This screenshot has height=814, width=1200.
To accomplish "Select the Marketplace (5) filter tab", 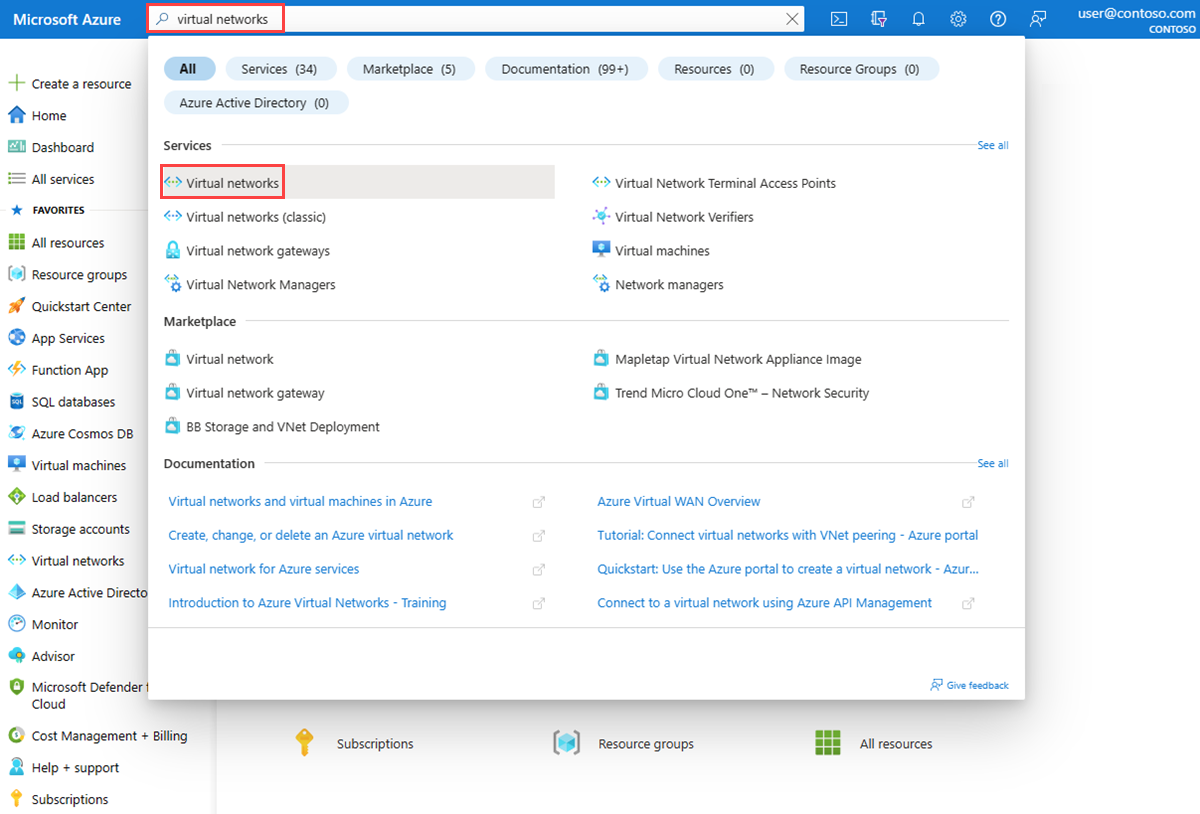I will click(409, 69).
